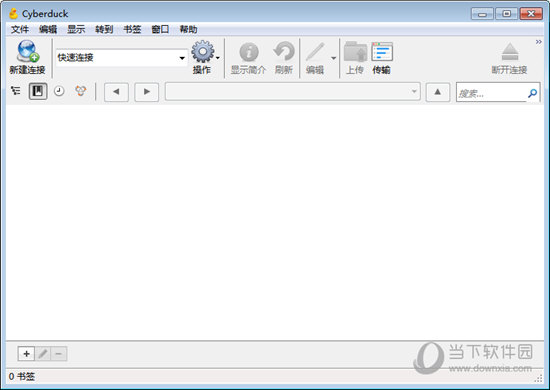Click the Disconnect eject icon

click(510, 52)
